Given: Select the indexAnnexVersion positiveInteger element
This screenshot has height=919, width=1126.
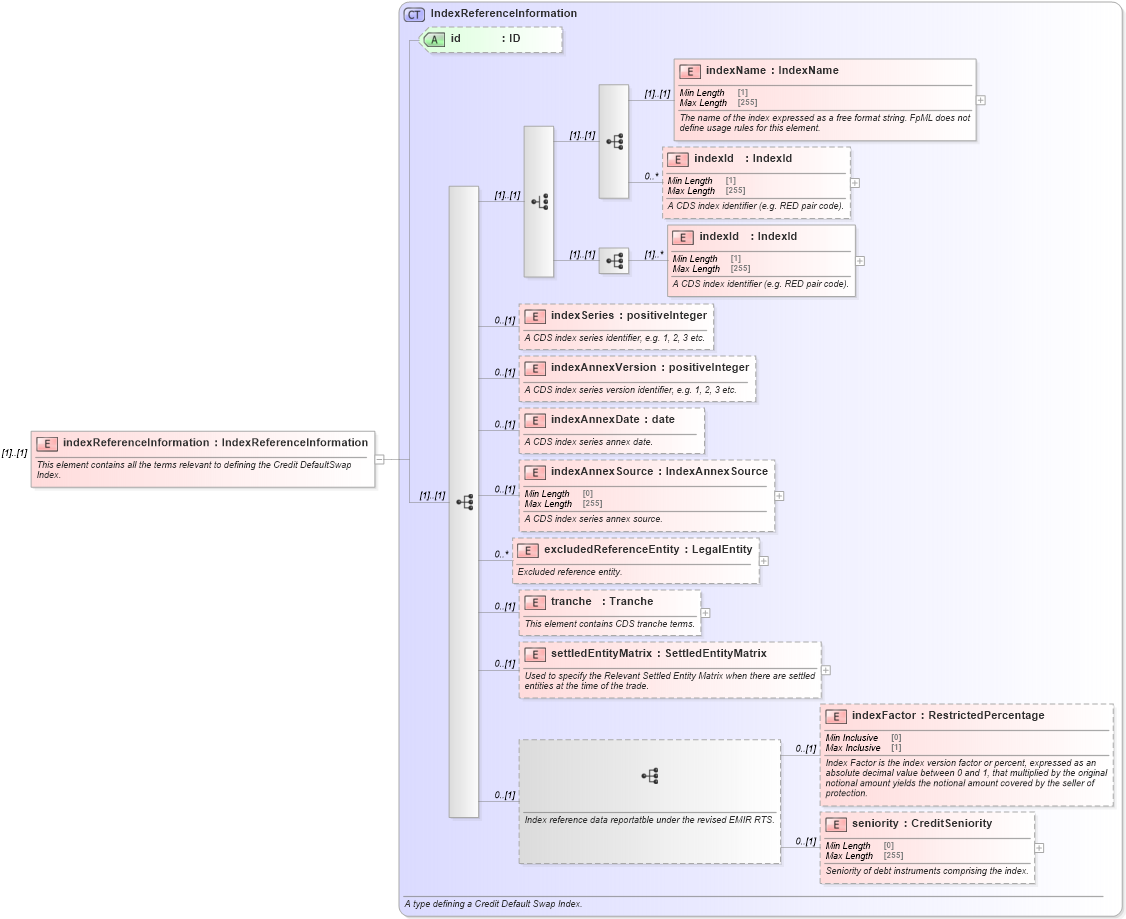Looking at the screenshot, I should pos(536,368).
